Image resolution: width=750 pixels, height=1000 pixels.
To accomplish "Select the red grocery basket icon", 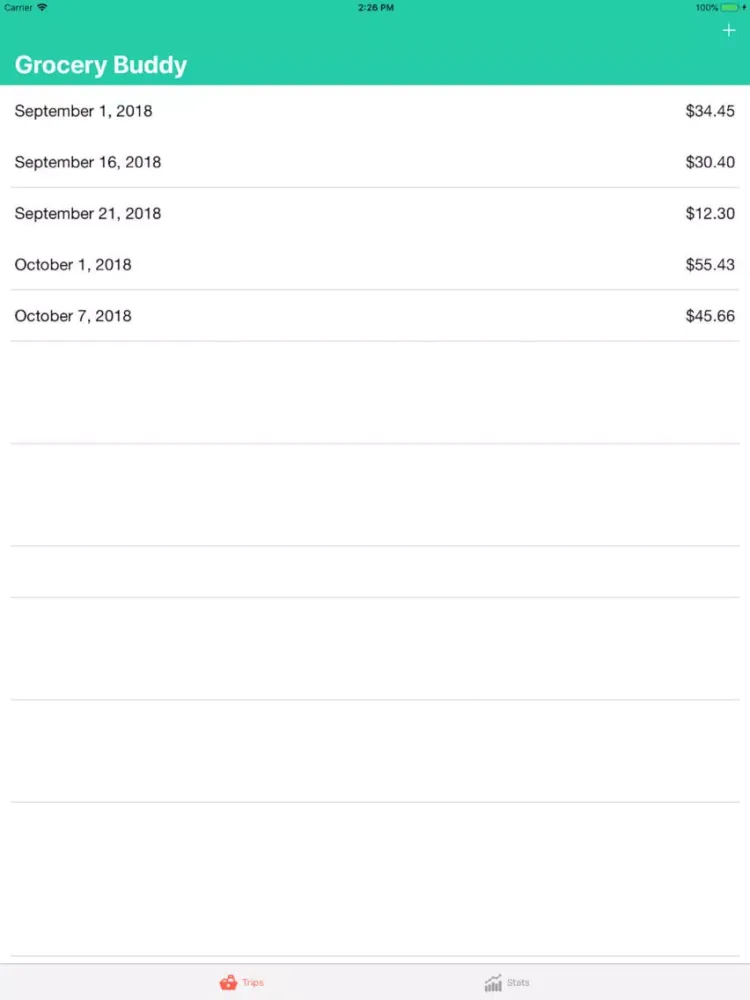I will point(228,982).
